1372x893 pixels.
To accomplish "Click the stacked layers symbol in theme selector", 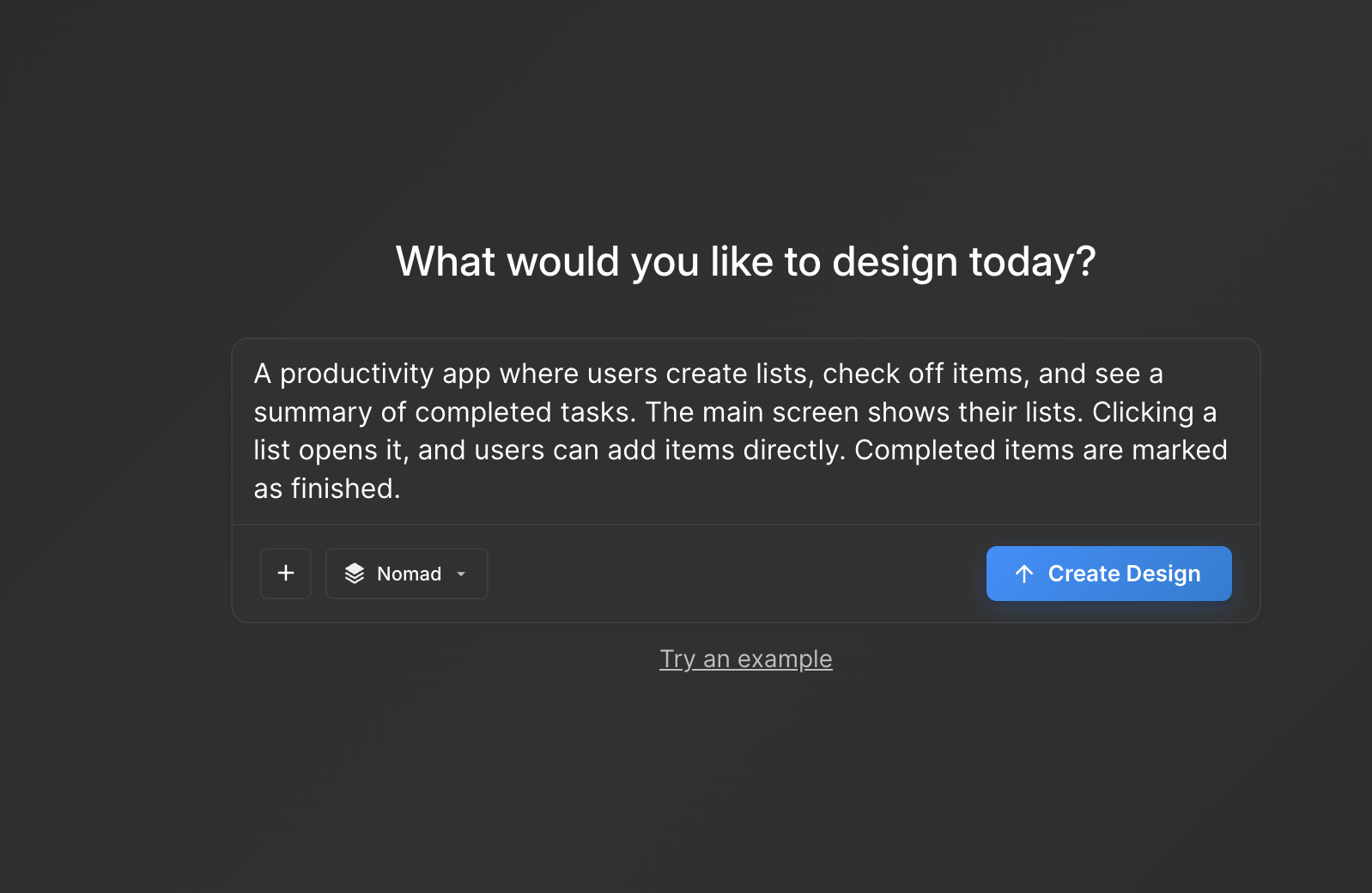I will click(x=356, y=574).
